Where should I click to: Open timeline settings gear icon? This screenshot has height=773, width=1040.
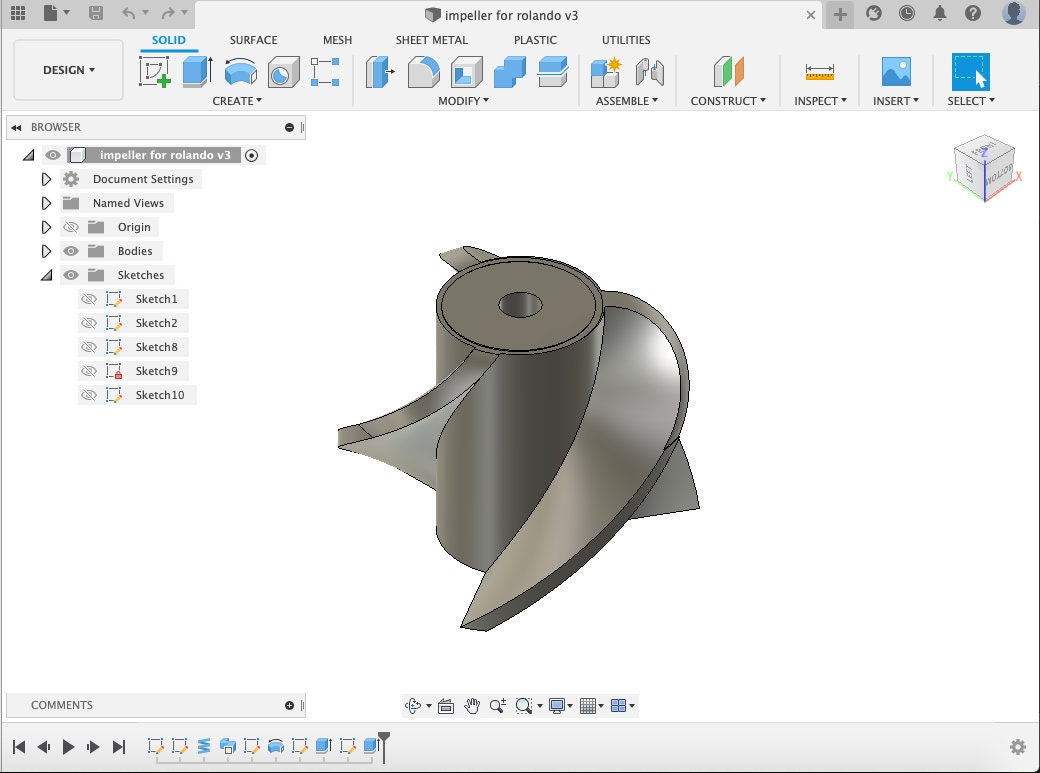(x=1018, y=747)
